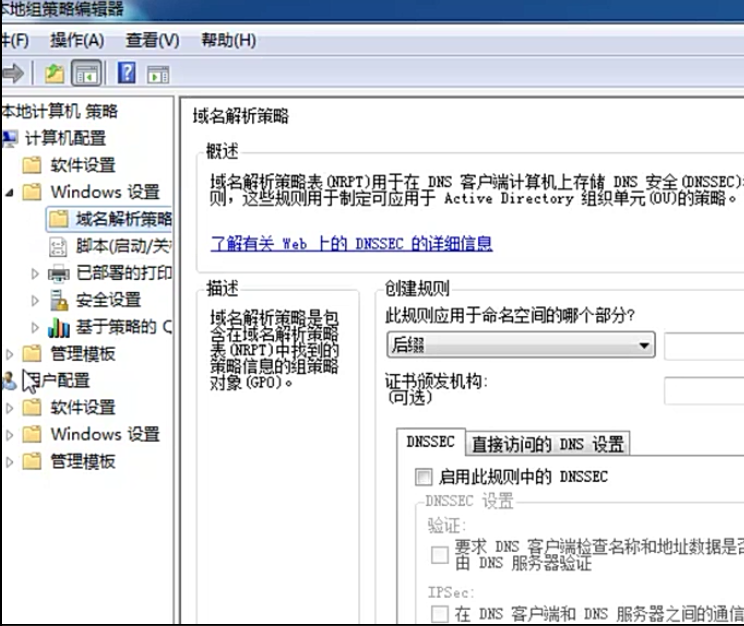
Task: Enable 启用此规则中的 DNSSEC checkbox
Action: [x=423, y=477]
